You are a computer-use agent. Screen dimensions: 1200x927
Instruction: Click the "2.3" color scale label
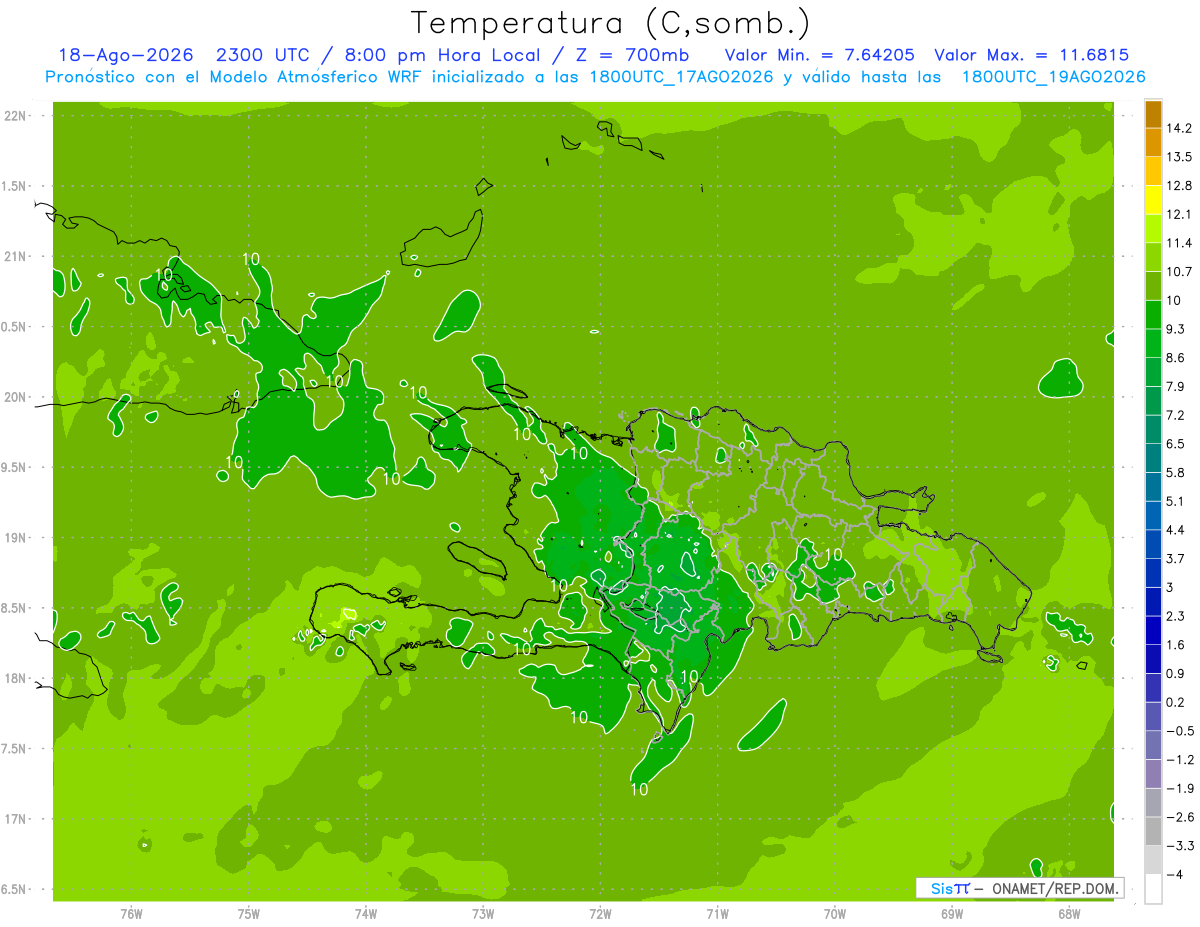coord(1176,615)
